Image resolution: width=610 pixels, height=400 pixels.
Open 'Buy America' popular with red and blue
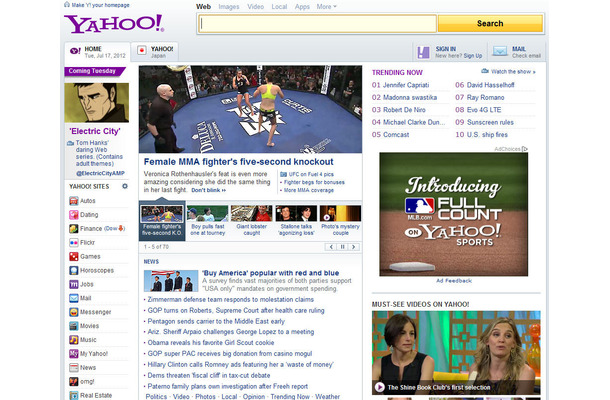point(271,273)
